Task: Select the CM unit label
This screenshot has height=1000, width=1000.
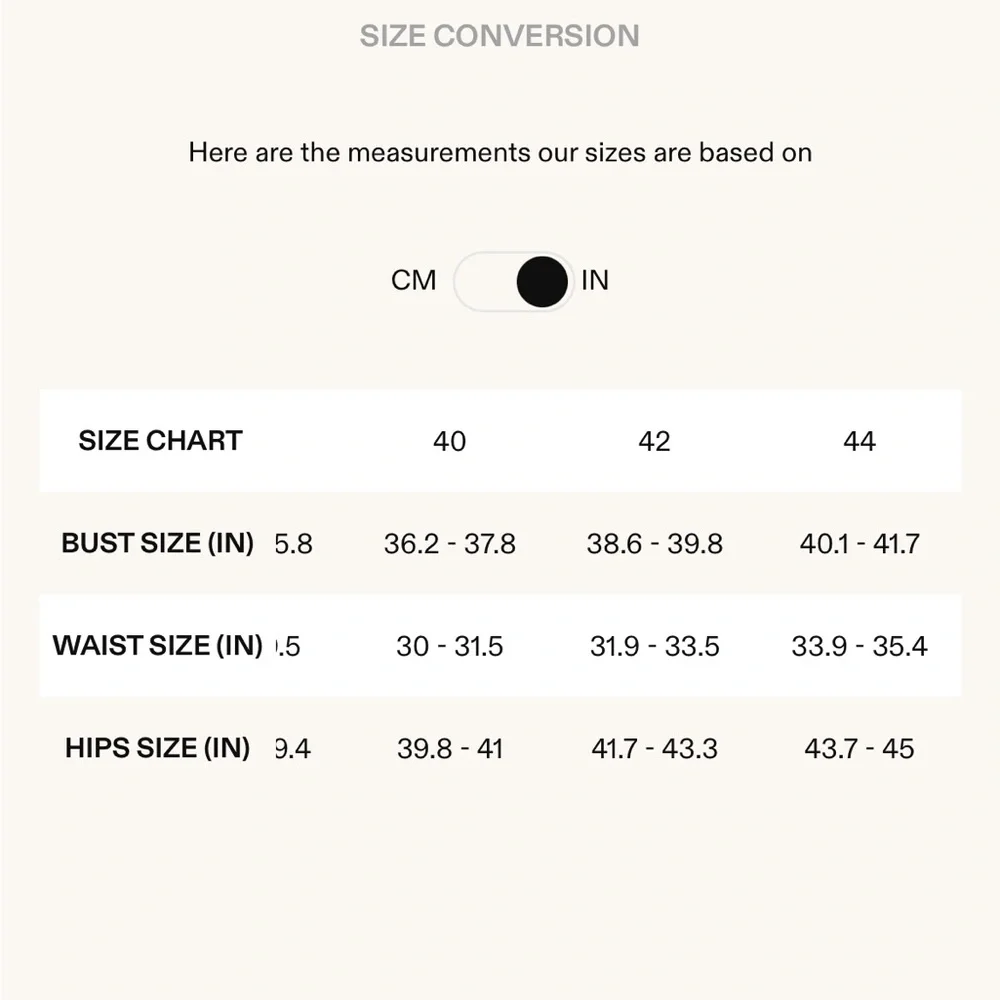Action: coord(413,281)
